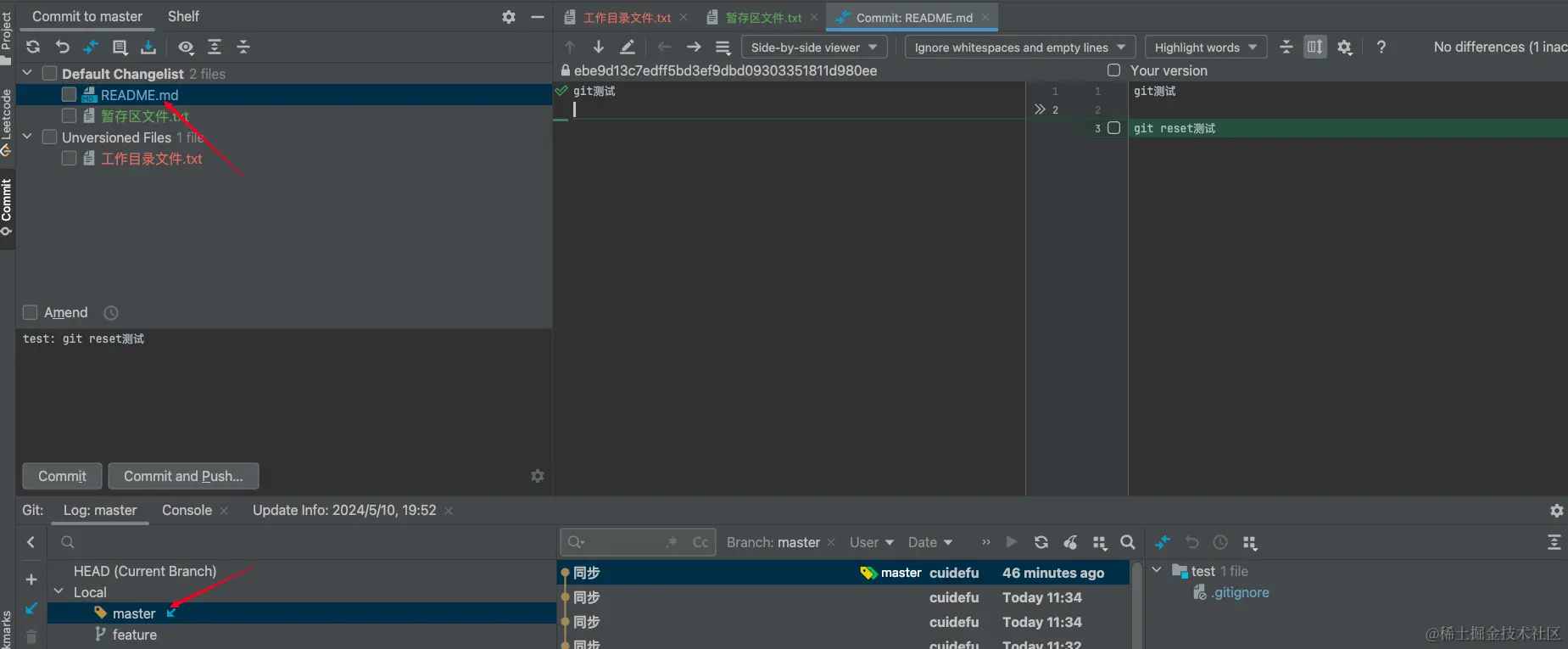Click the Rollback icon in Commit toolbar

pos(62,48)
